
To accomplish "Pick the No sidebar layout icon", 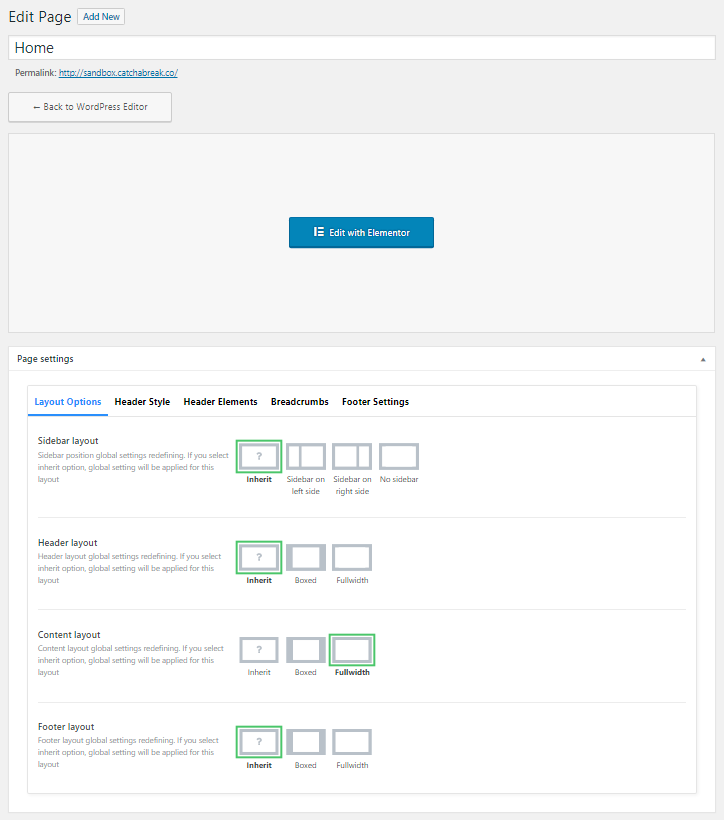I will click(399, 457).
